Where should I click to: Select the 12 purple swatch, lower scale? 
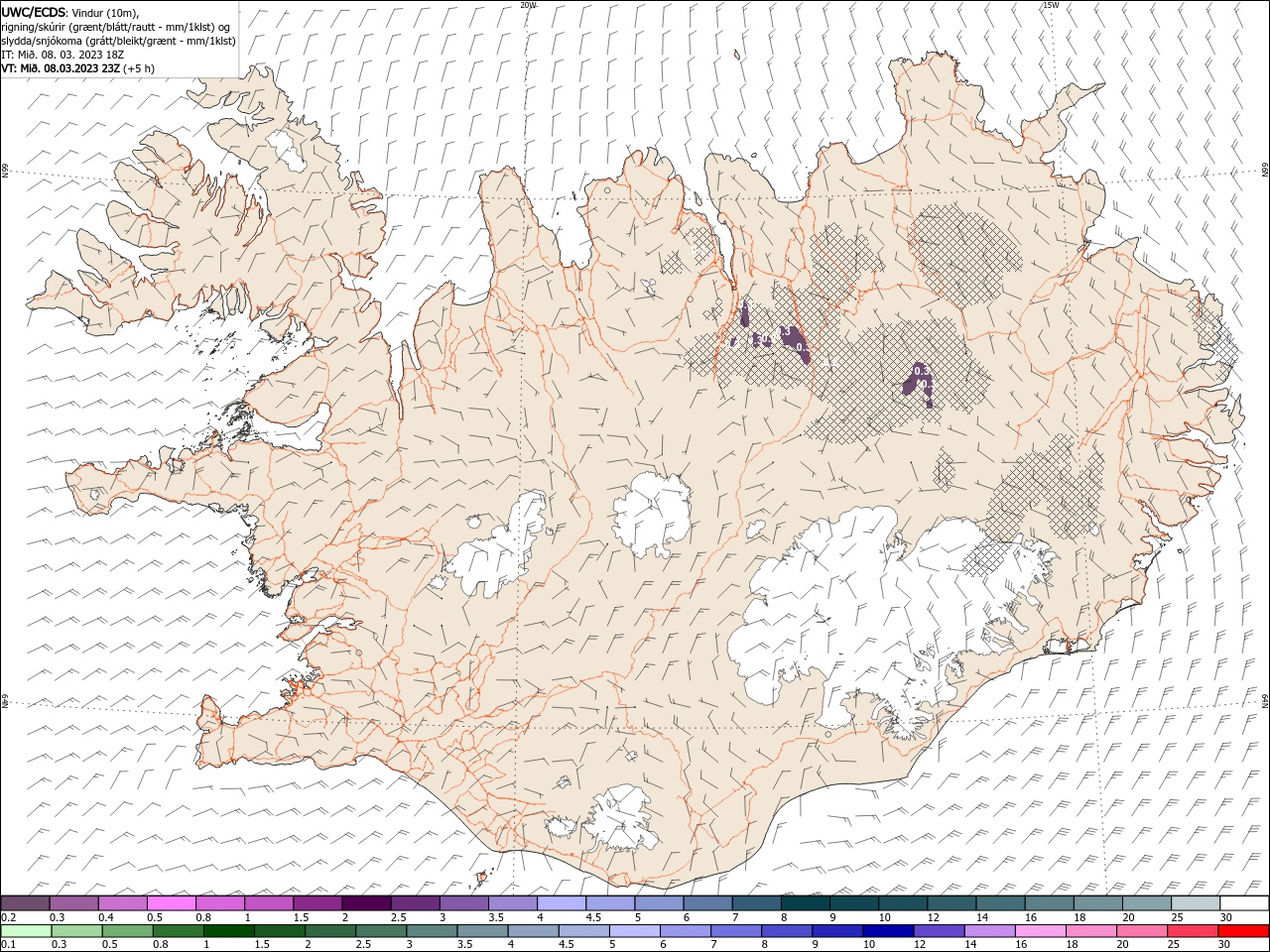[939, 931]
